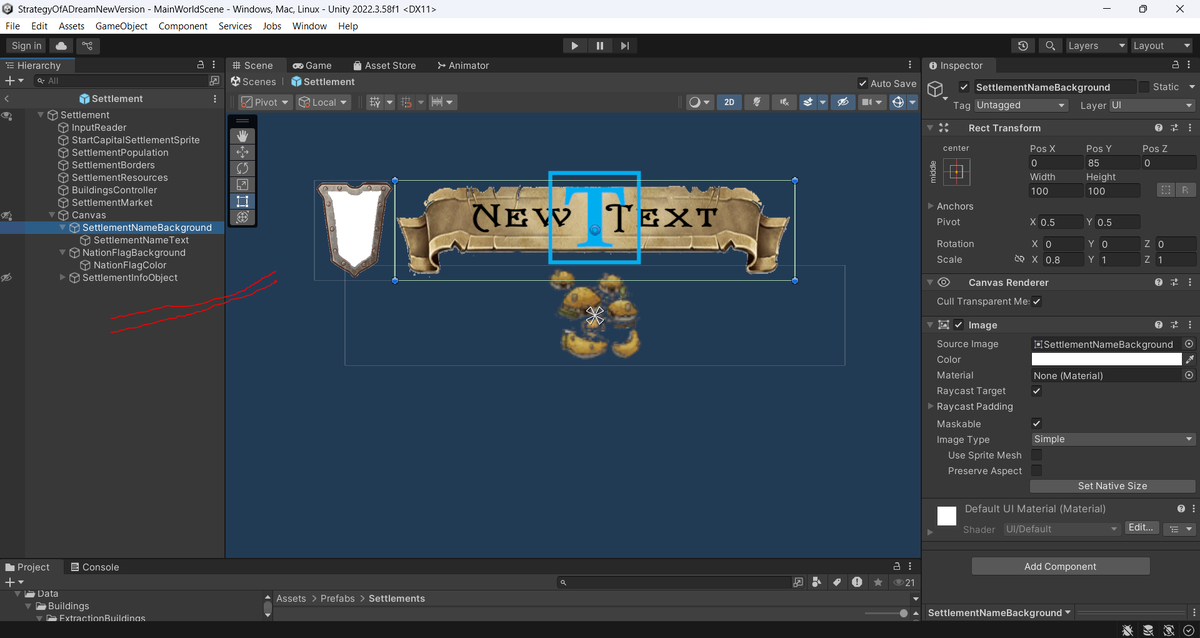Switch to the Game tab
1200x638 pixels.
click(311, 65)
